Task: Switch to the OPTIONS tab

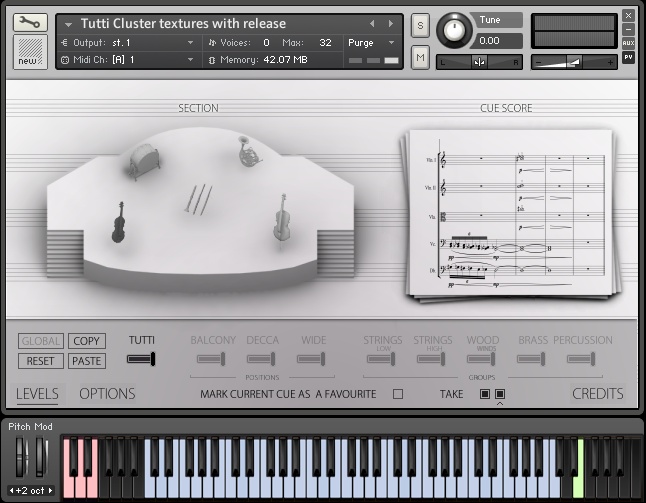Action: (x=107, y=394)
